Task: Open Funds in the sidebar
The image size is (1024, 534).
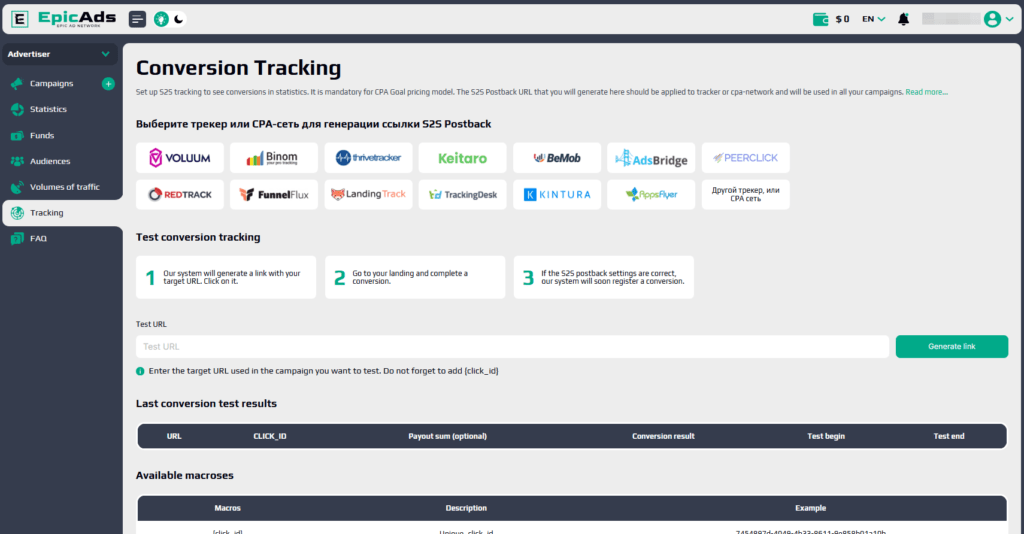Action: pos(42,135)
